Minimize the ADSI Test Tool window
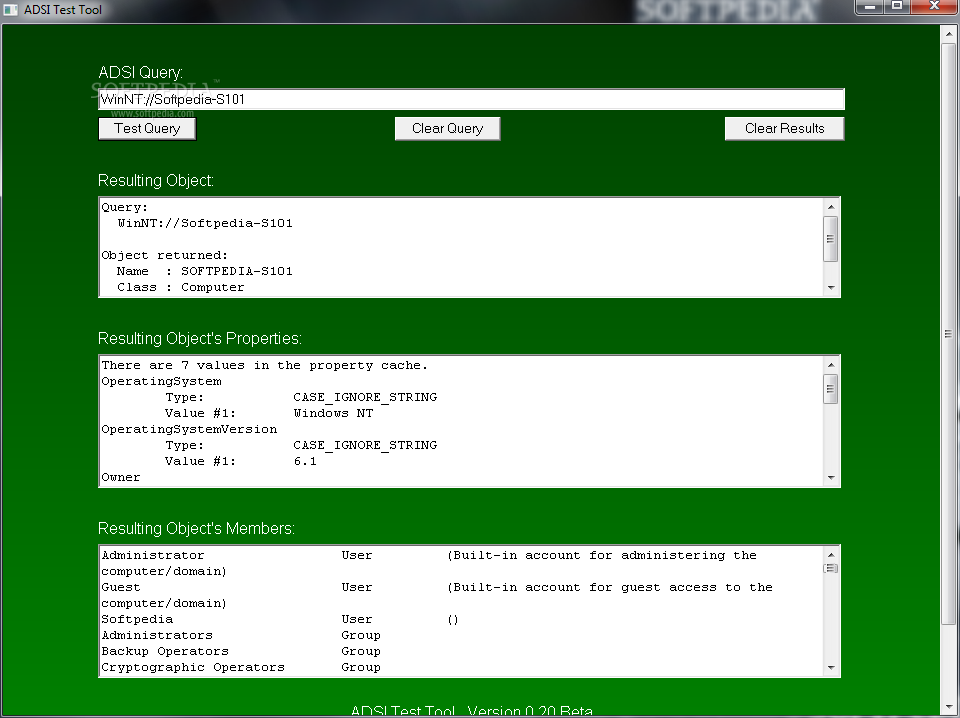 click(x=869, y=7)
